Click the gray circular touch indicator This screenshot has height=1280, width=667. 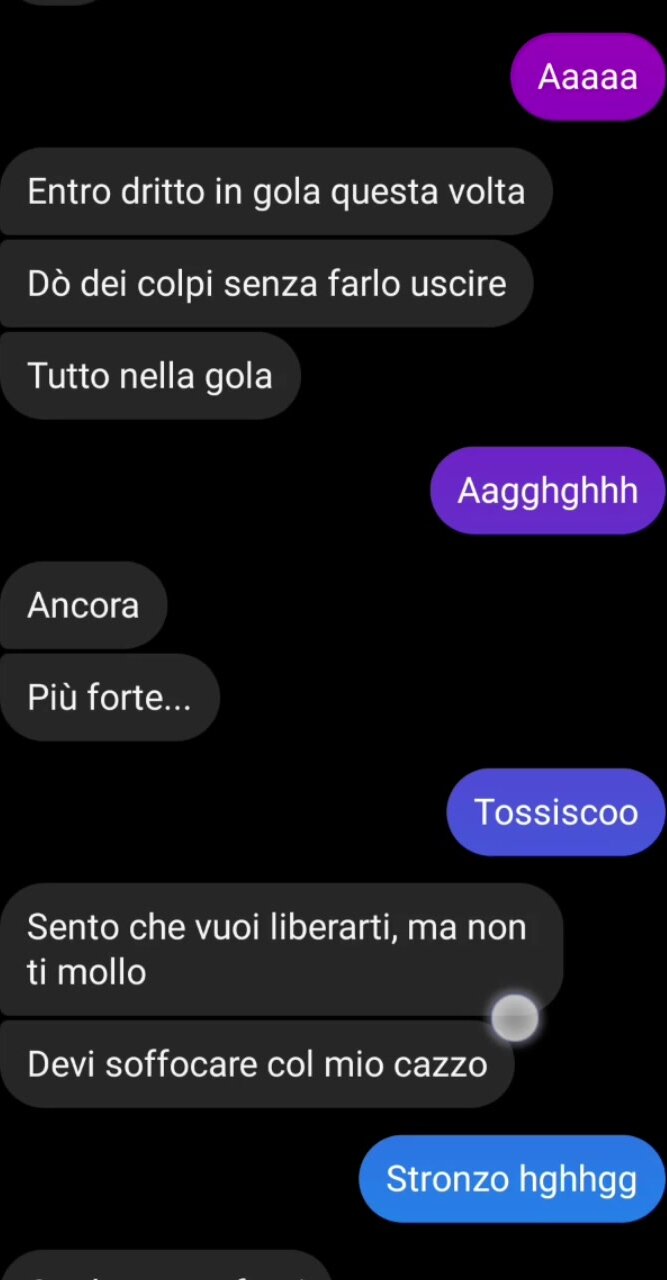515,1018
